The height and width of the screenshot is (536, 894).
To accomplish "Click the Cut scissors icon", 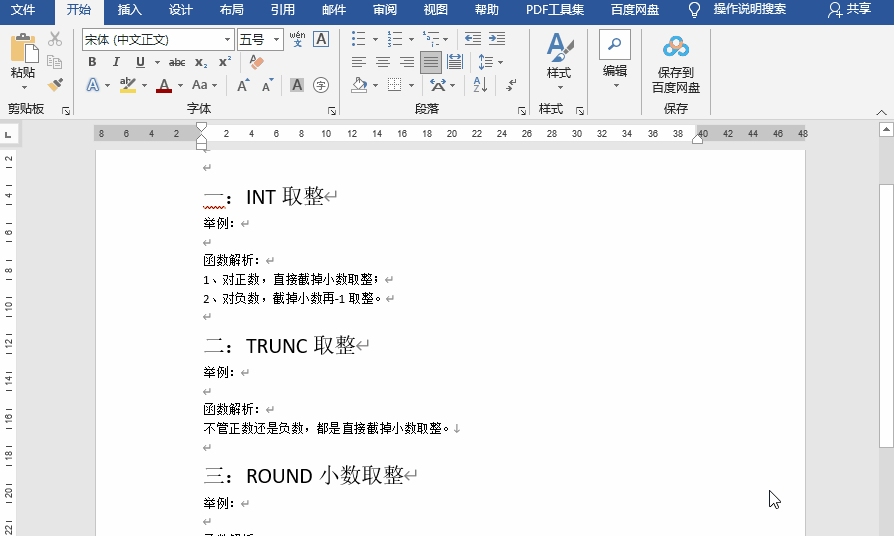I will point(55,39).
